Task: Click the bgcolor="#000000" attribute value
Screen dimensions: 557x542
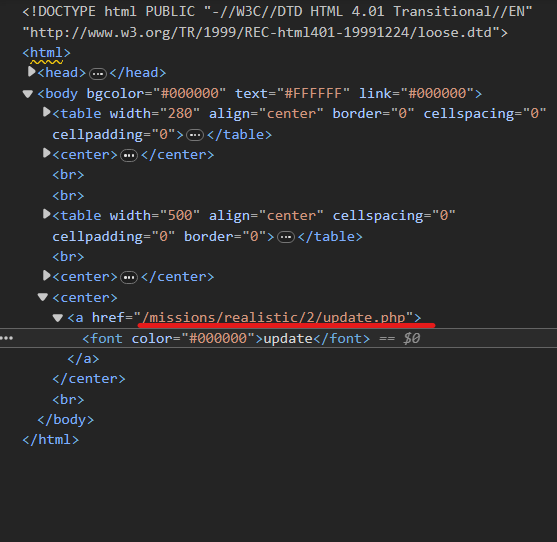Action: pyautogui.click(x=189, y=94)
